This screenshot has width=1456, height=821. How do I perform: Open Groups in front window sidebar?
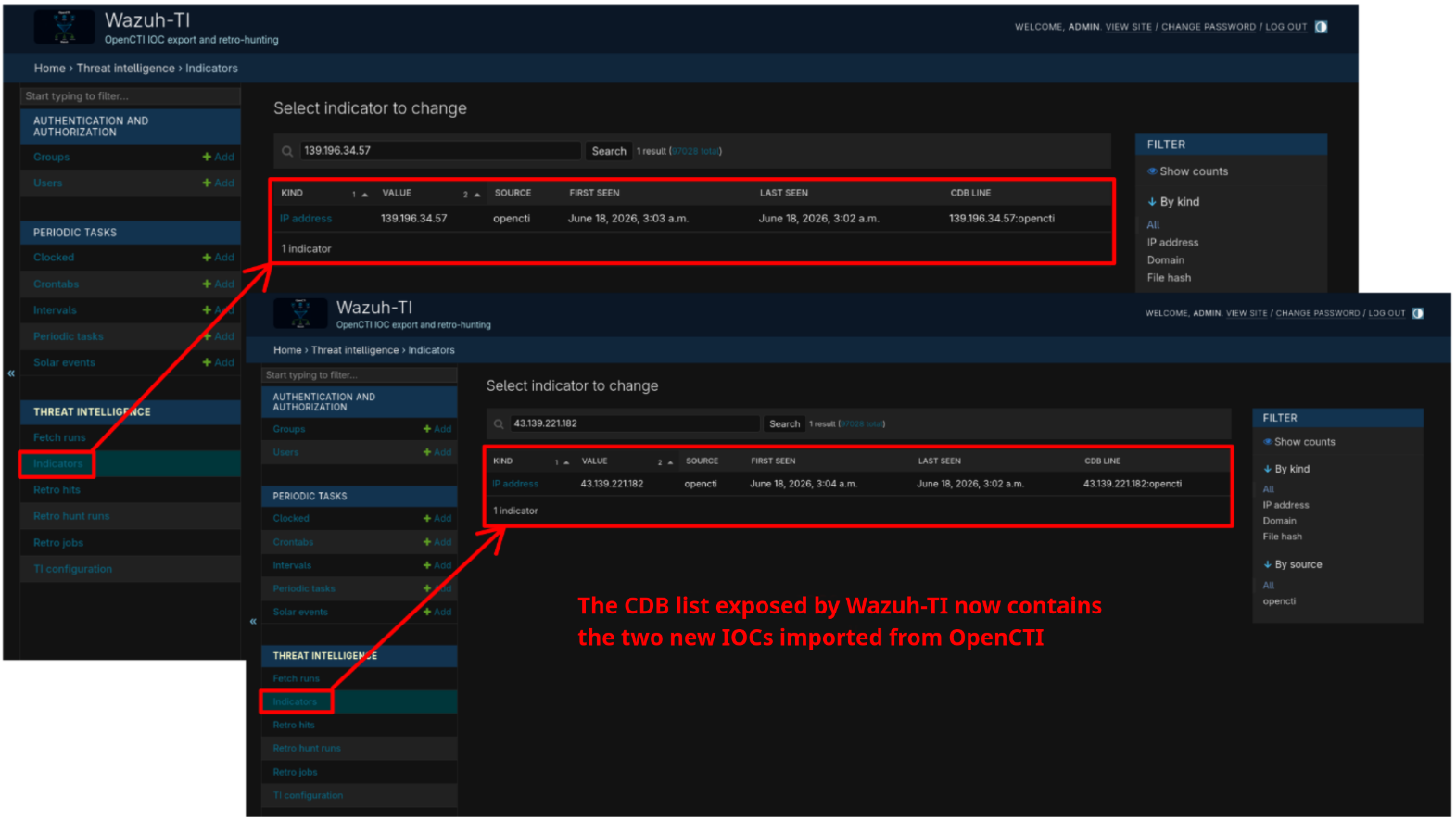[x=289, y=429]
